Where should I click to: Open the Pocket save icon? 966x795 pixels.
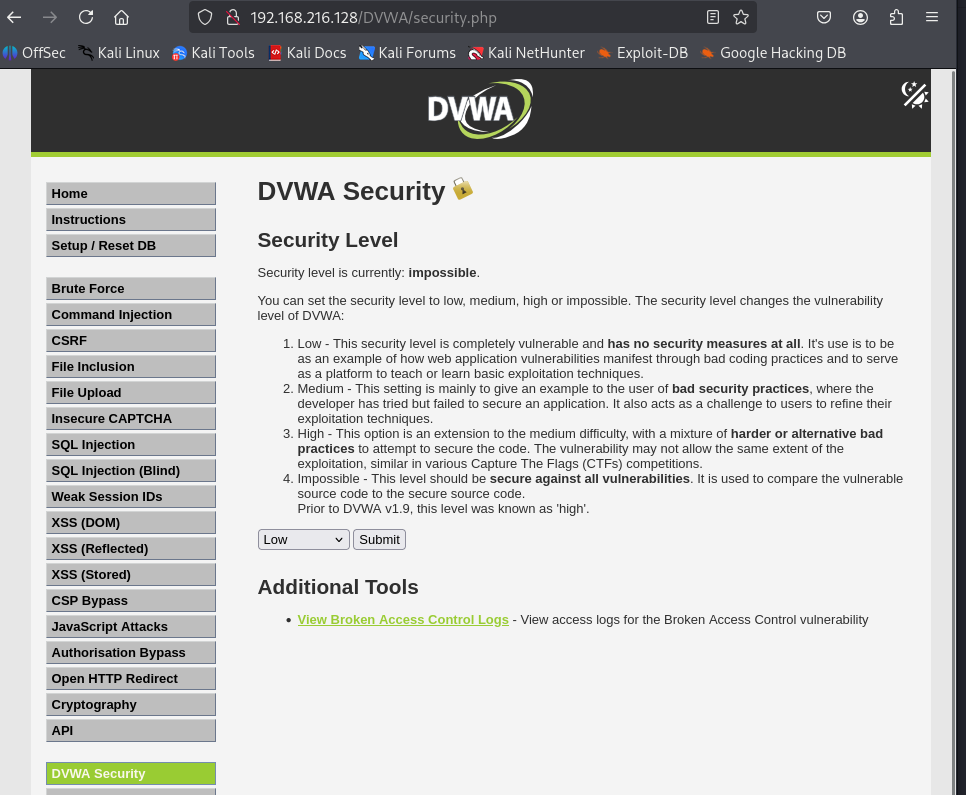(x=824, y=17)
